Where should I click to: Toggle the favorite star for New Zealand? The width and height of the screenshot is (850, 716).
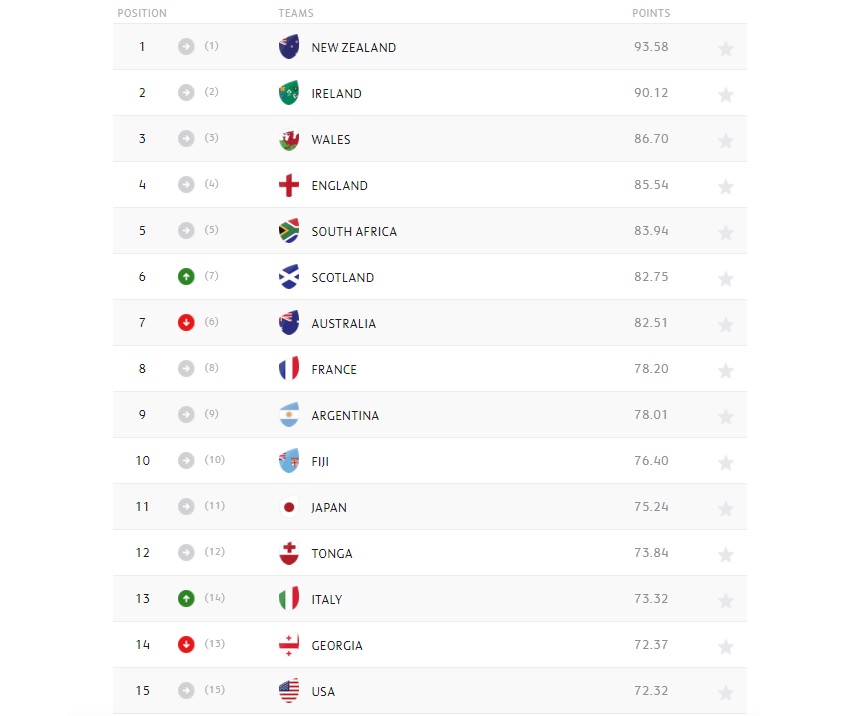point(725,49)
